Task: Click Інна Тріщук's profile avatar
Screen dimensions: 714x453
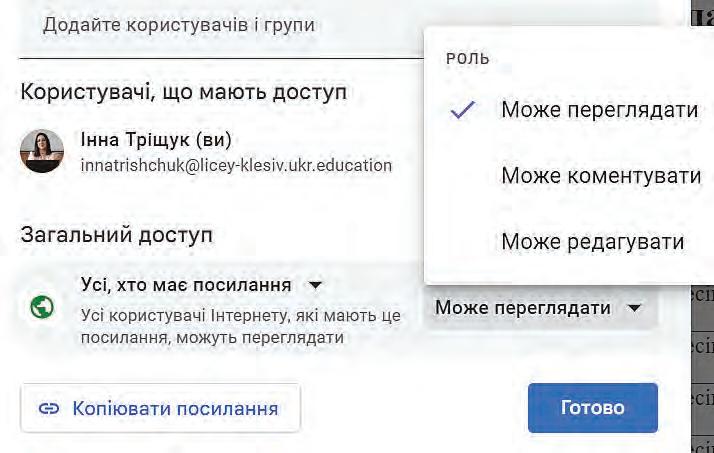Action: (42, 151)
